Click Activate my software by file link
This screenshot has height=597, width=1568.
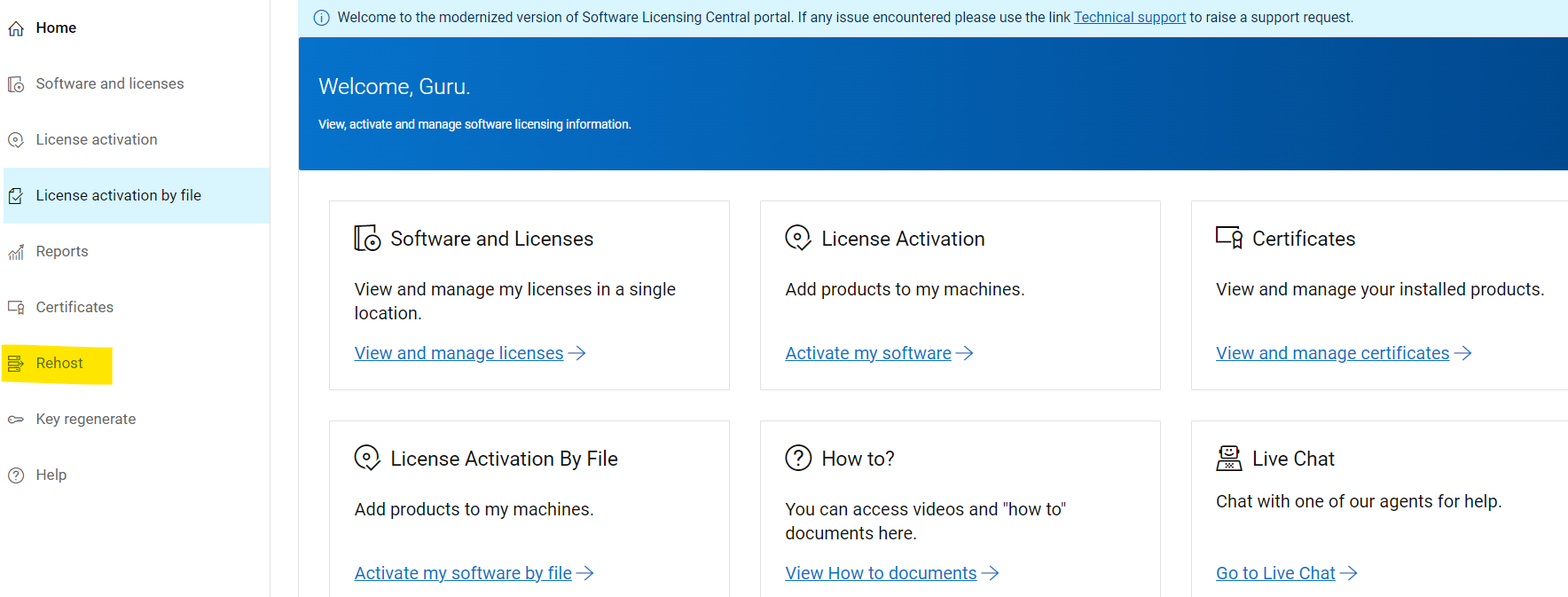click(463, 573)
